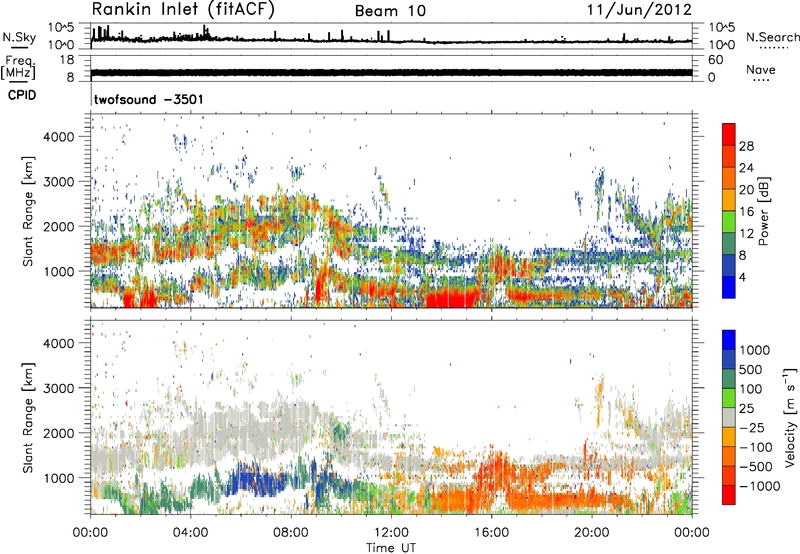Click the 08:00 time tick label
Image resolution: width=800 pixels, height=554 pixels.
click(x=291, y=533)
